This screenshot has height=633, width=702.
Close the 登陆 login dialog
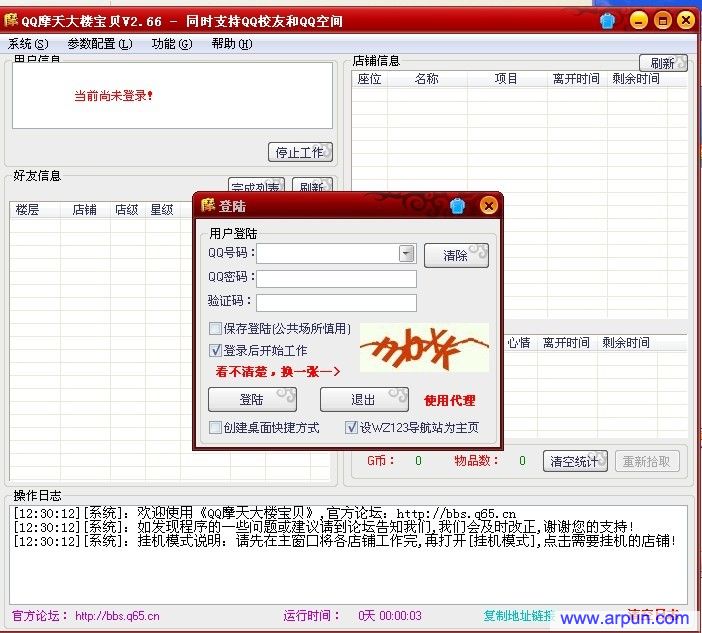488,205
